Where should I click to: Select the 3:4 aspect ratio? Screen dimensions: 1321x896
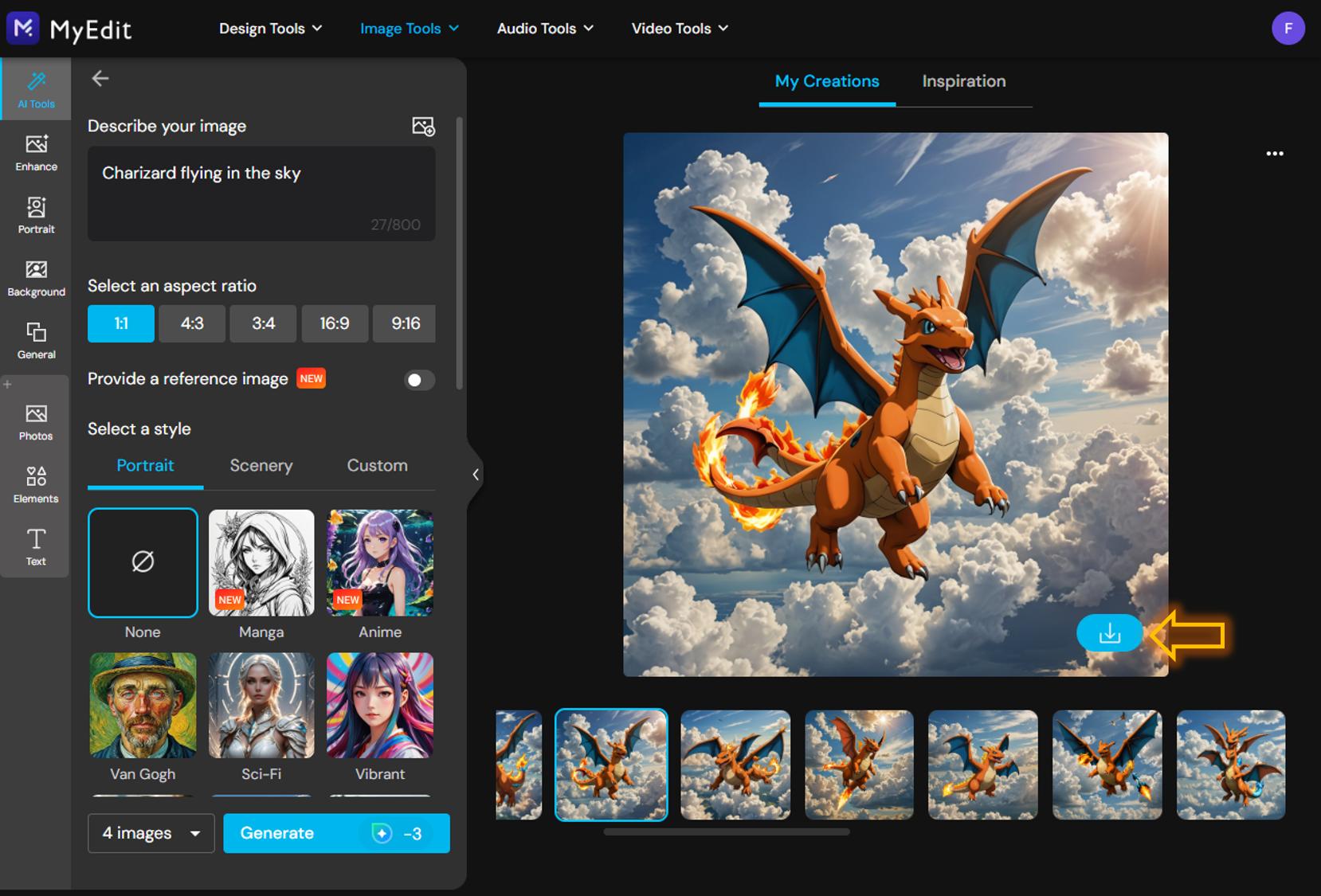pyautogui.click(x=263, y=323)
